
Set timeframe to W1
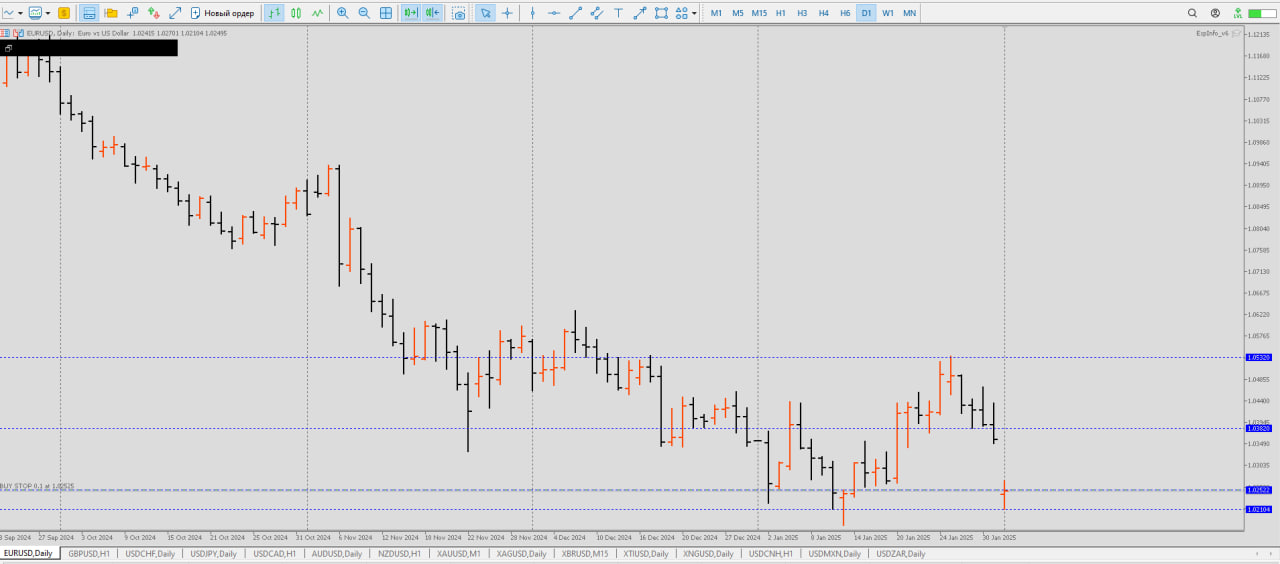pyautogui.click(x=888, y=13)
